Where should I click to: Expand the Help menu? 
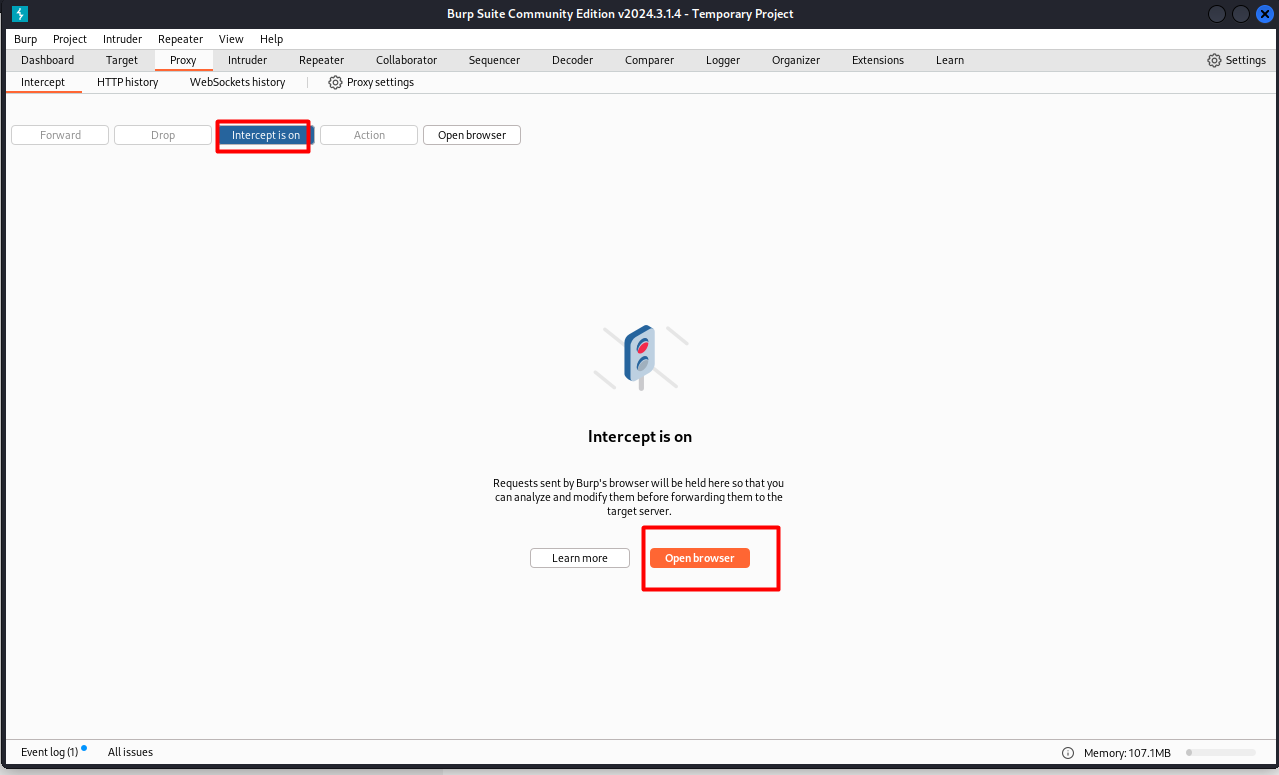271,39
